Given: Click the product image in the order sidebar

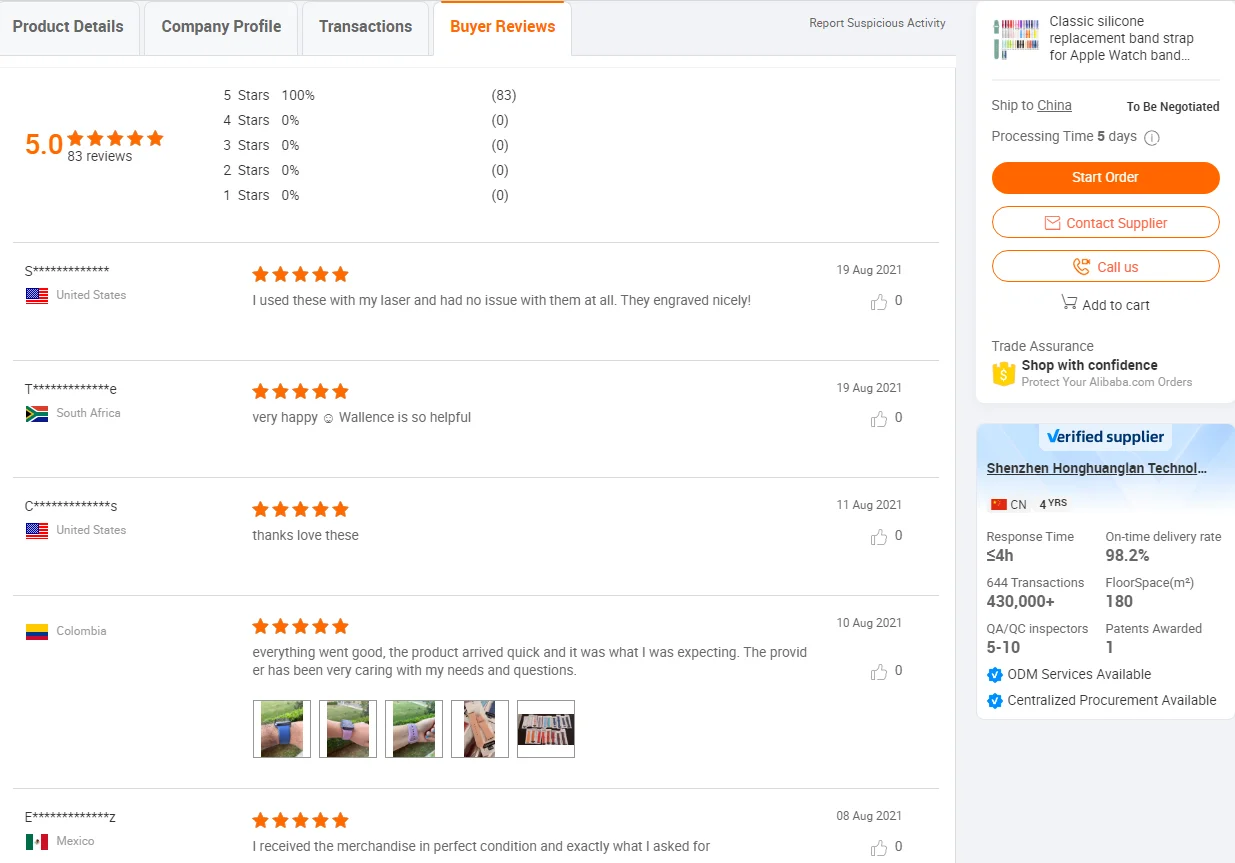Looking at the screenshot, I should (1016, 38).
